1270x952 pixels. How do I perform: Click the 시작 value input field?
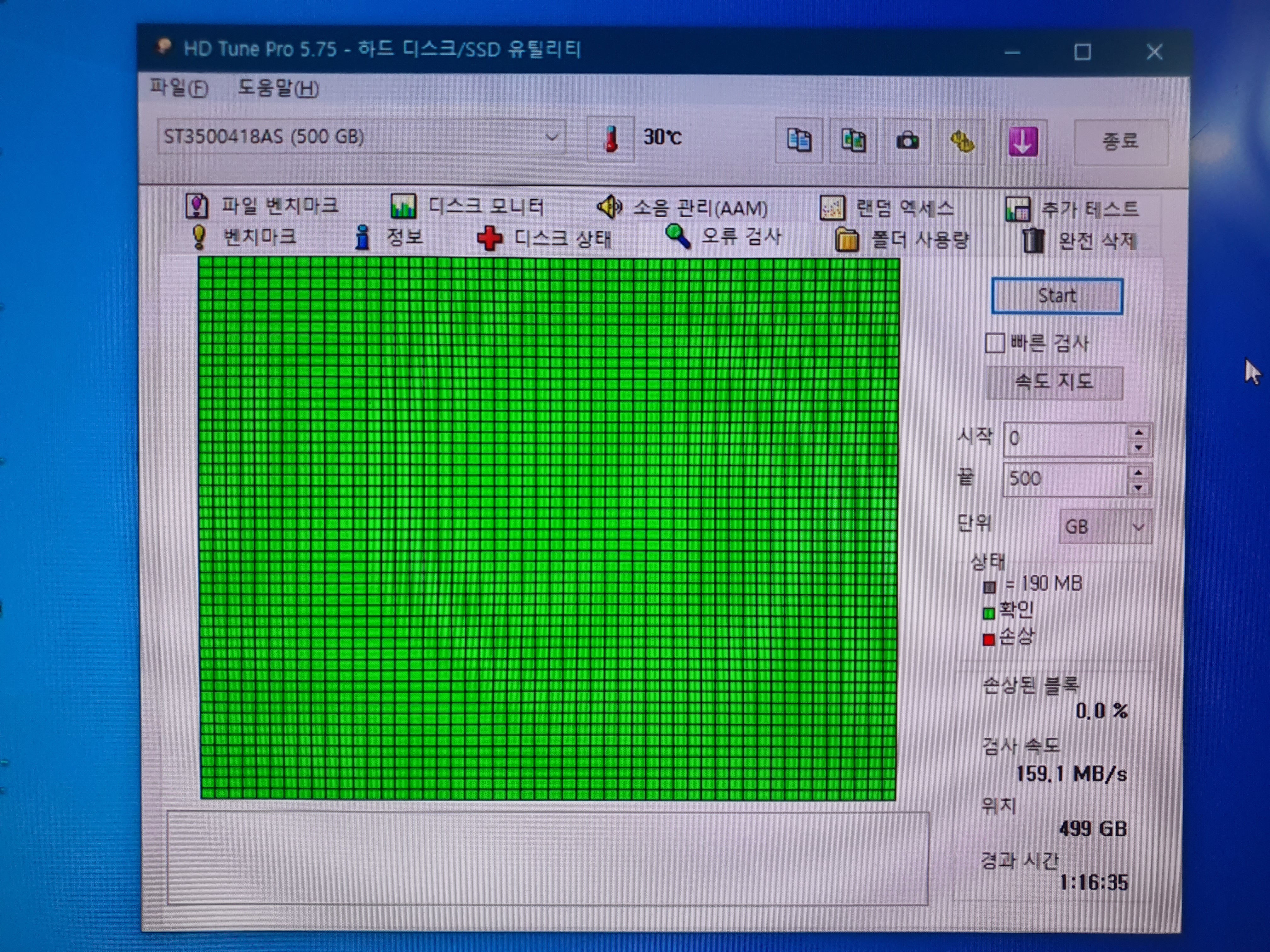(x=1066, y=439)
